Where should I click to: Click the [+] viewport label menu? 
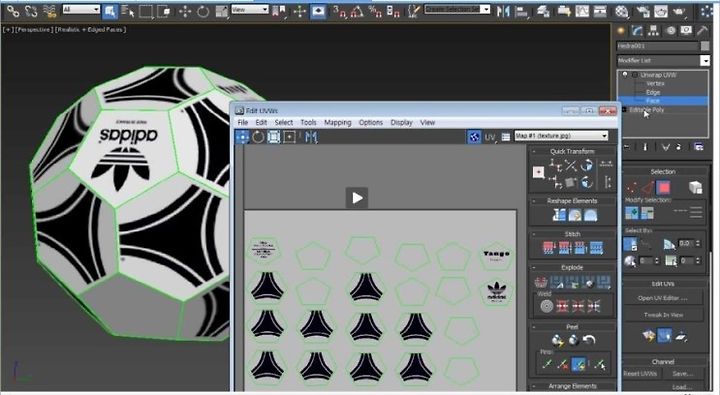pyautogui.click(x=8, y=29)
